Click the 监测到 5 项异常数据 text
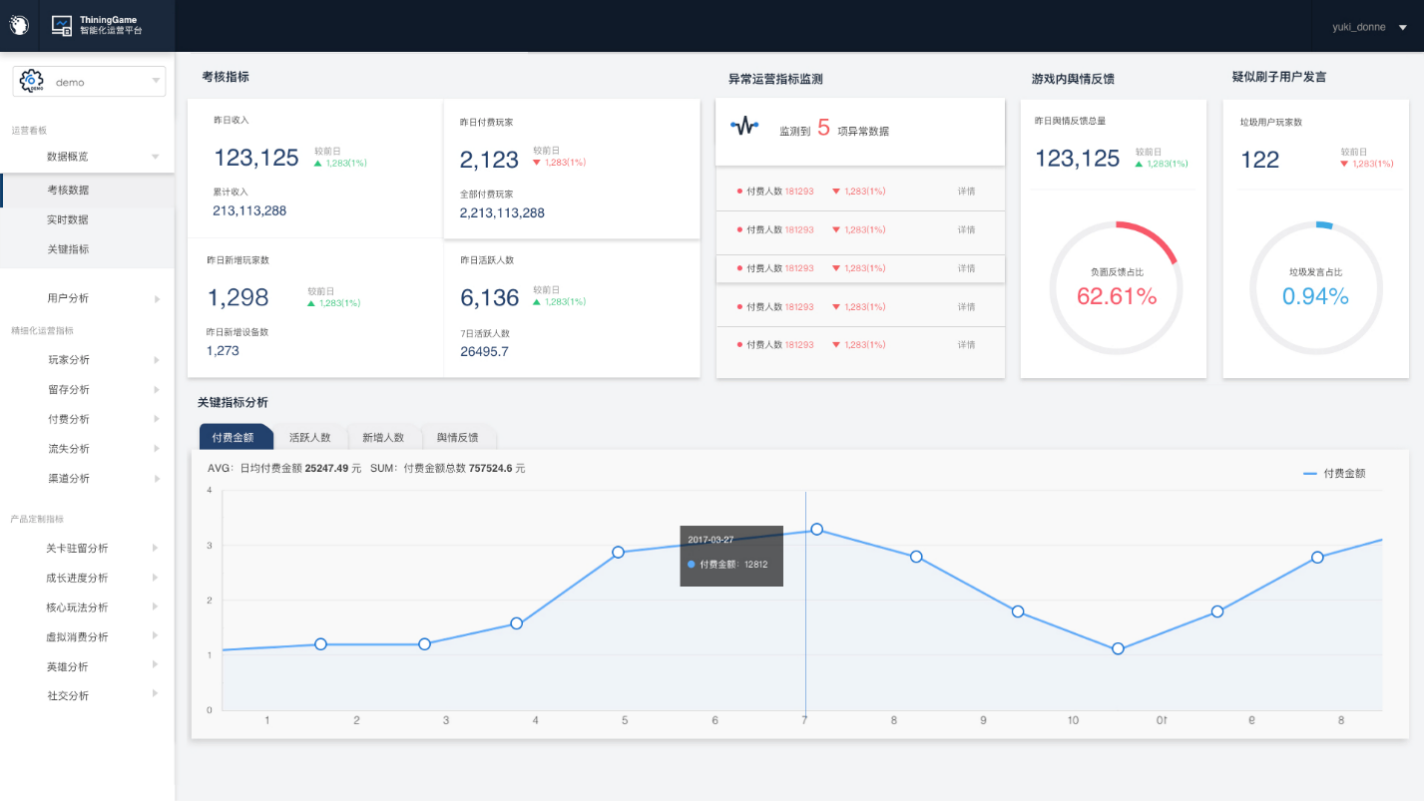This screenshot has width=1424, height=801. click(834, 129)
